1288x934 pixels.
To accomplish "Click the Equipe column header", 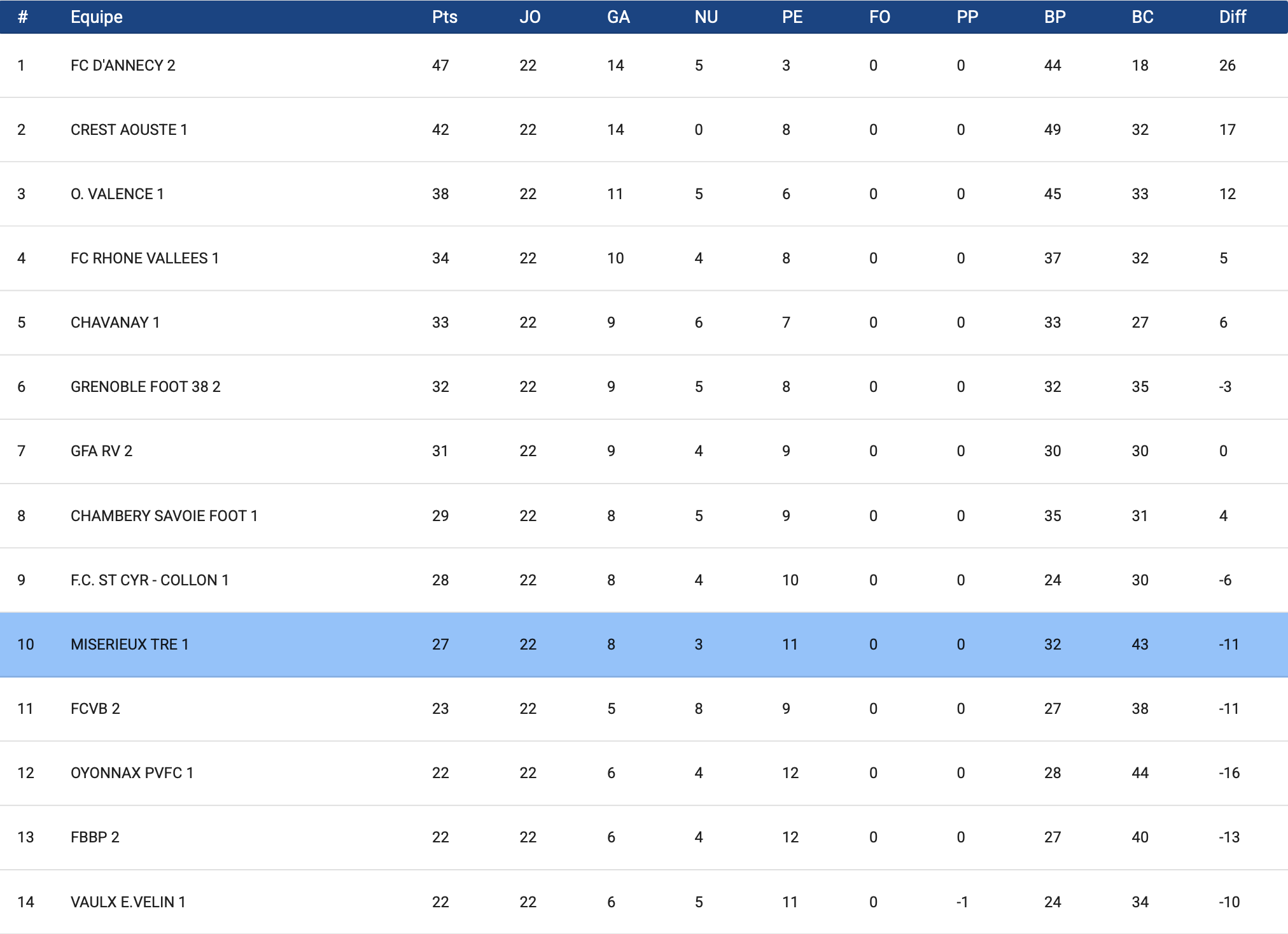I will (97, 17).
